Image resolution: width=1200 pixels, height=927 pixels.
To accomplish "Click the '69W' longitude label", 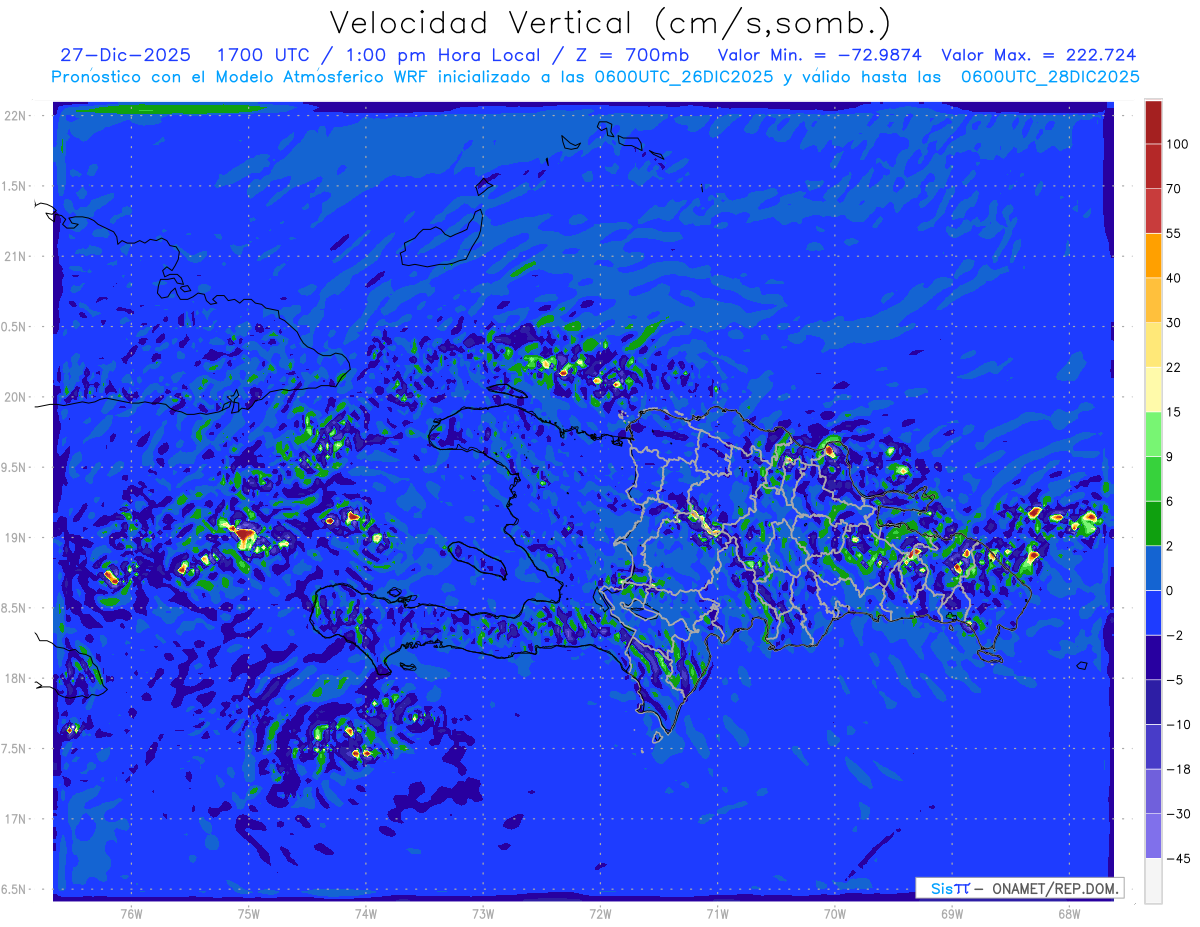I will click(x=952, y=914).
